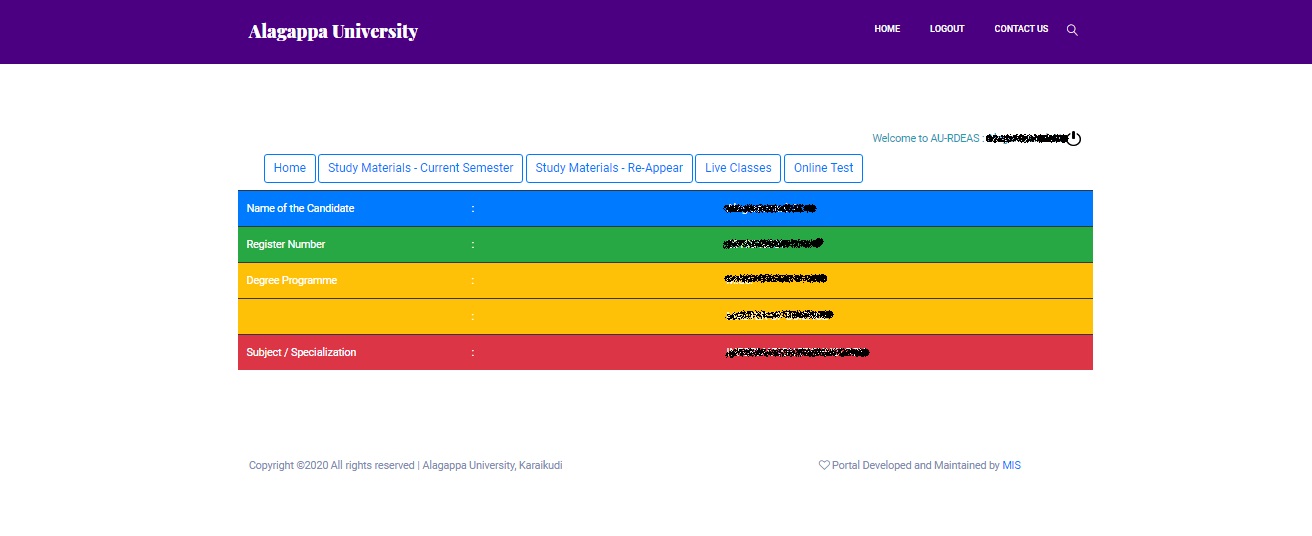This screenshot has width=1312, height=536.
Task: Open Study Materials - Current Semester
Action: click(420, 168)
